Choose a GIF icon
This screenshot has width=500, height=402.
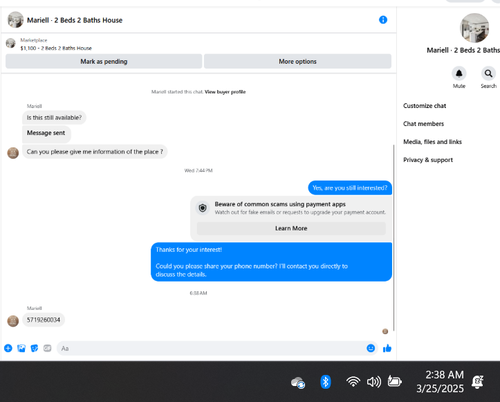coord(47,348)
